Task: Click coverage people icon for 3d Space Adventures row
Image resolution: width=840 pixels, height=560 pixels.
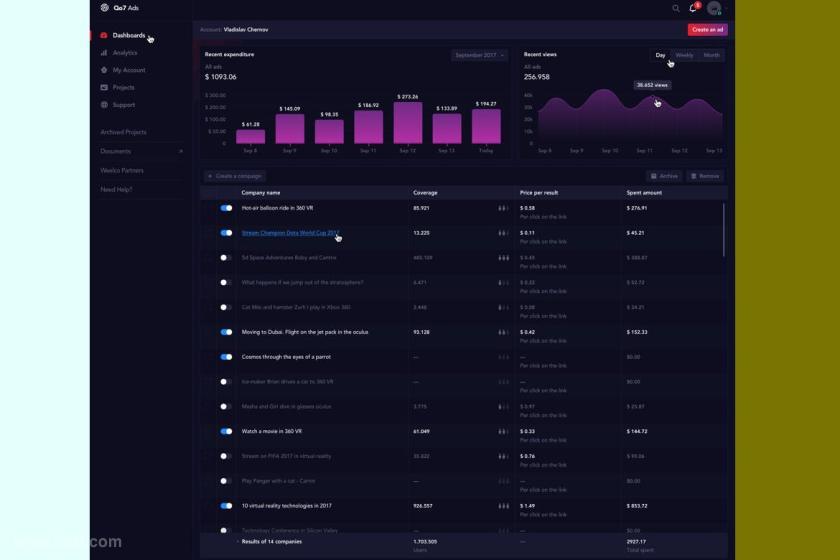Action: (503, 258)
